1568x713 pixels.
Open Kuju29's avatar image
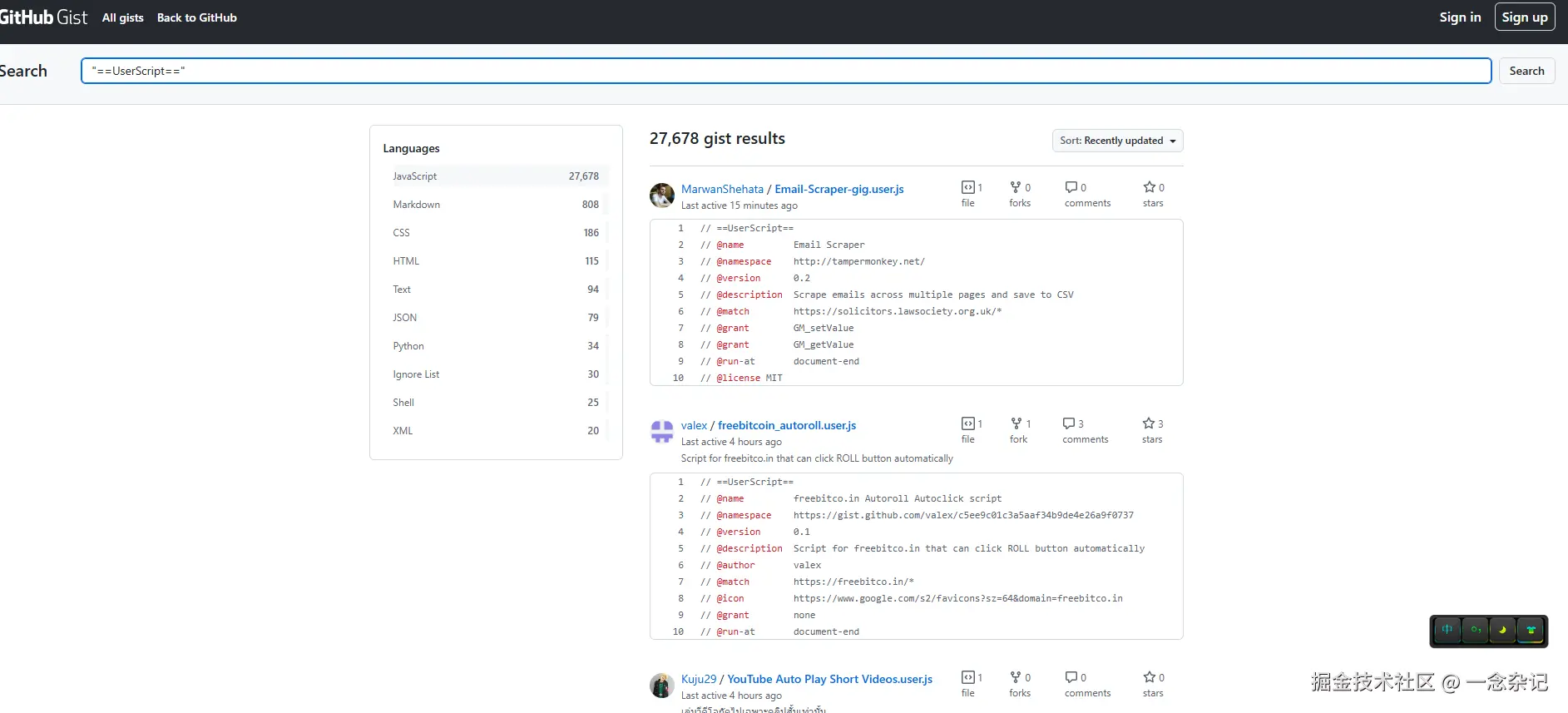662,686
